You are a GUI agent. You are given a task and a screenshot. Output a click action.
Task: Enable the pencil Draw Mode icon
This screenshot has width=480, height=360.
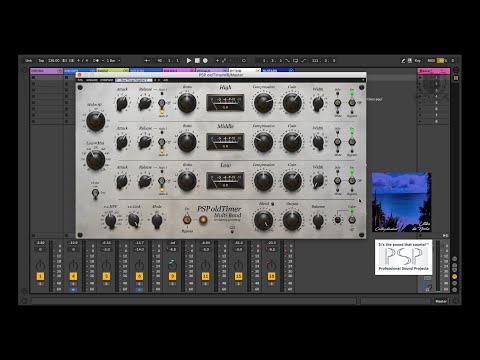403,60
